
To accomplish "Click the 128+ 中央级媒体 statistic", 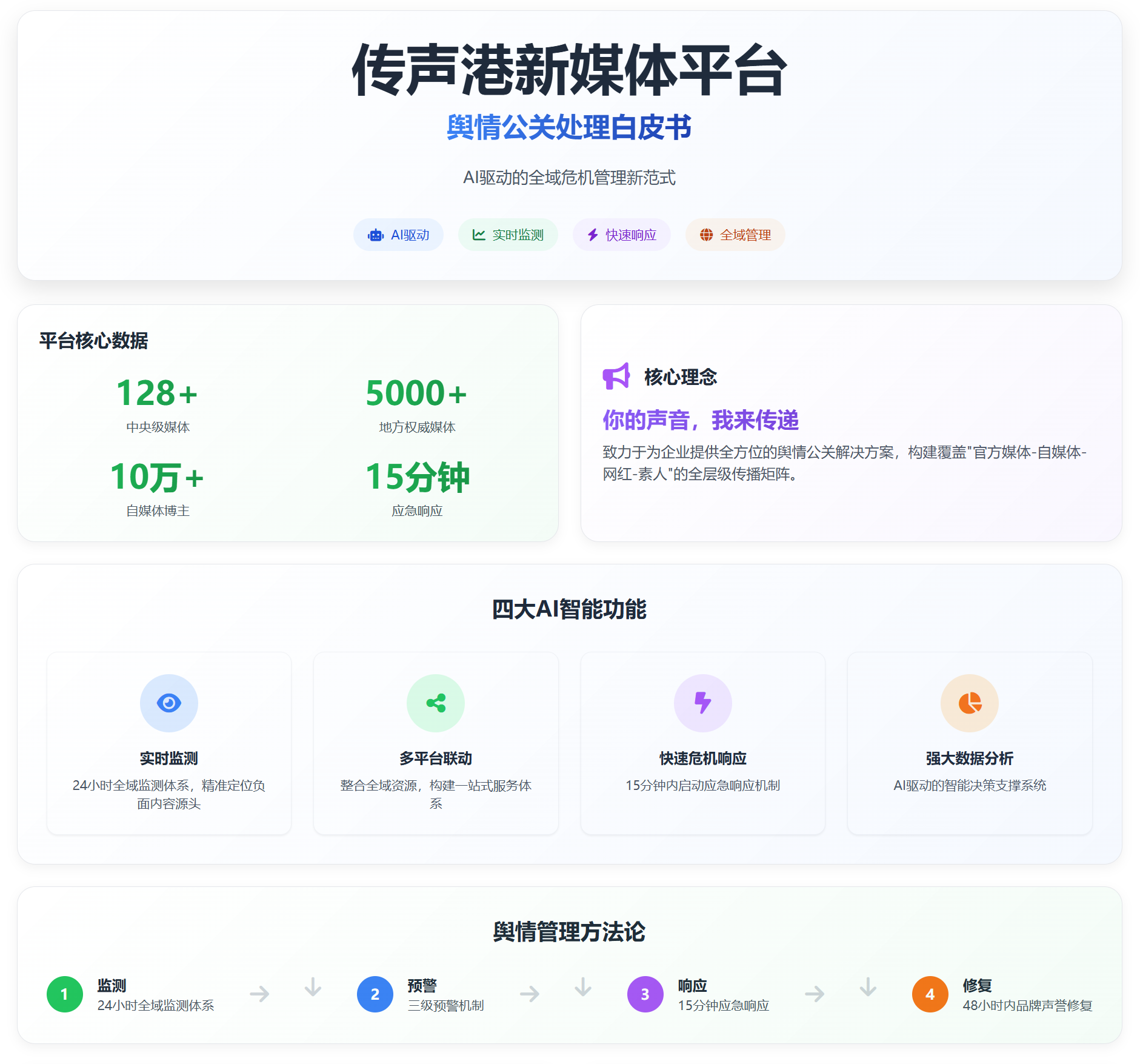I will 158,404.
